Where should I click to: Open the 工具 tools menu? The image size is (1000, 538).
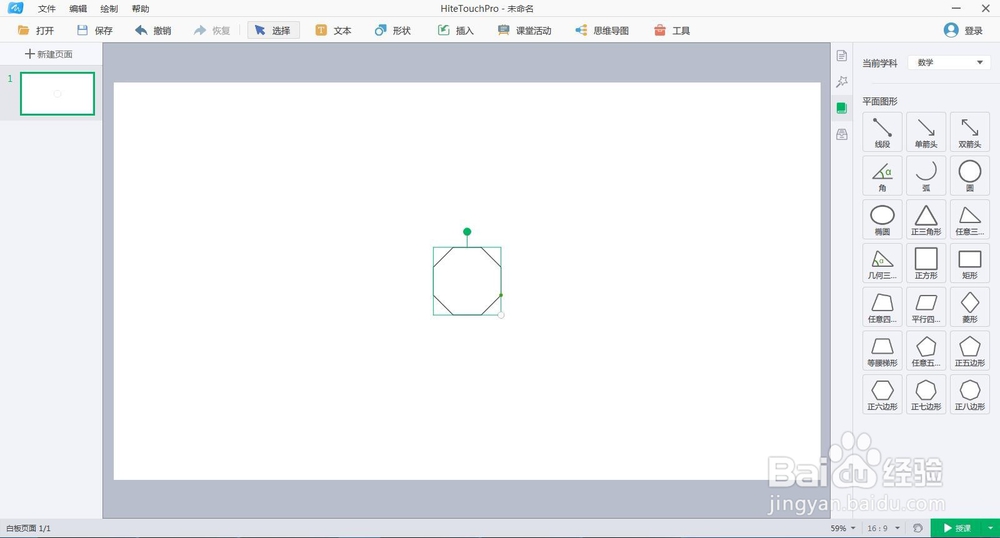pyautogui.click(x=672, y=31)
